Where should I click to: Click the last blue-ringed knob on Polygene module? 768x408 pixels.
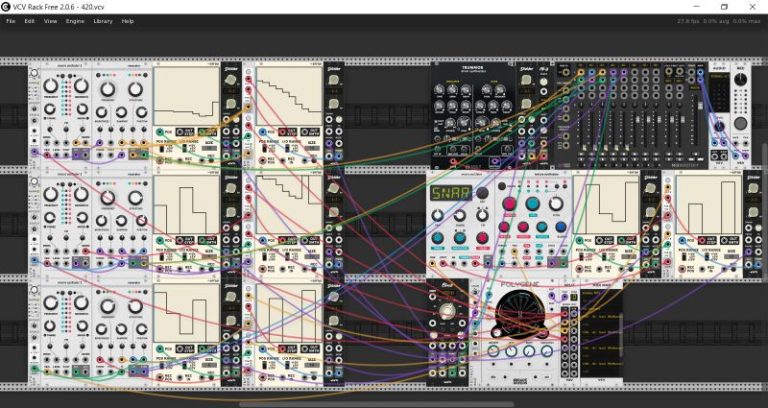(x=547, y=351)
